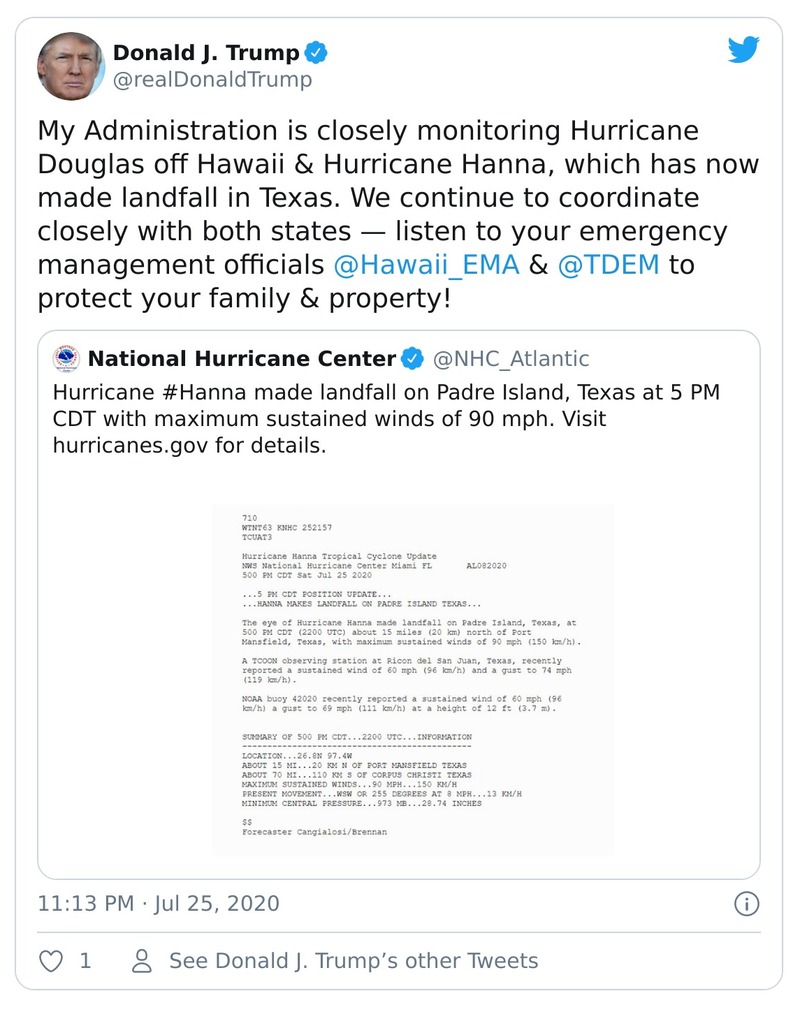
Task: Click the like count number
Action: [x=85, y=961]
